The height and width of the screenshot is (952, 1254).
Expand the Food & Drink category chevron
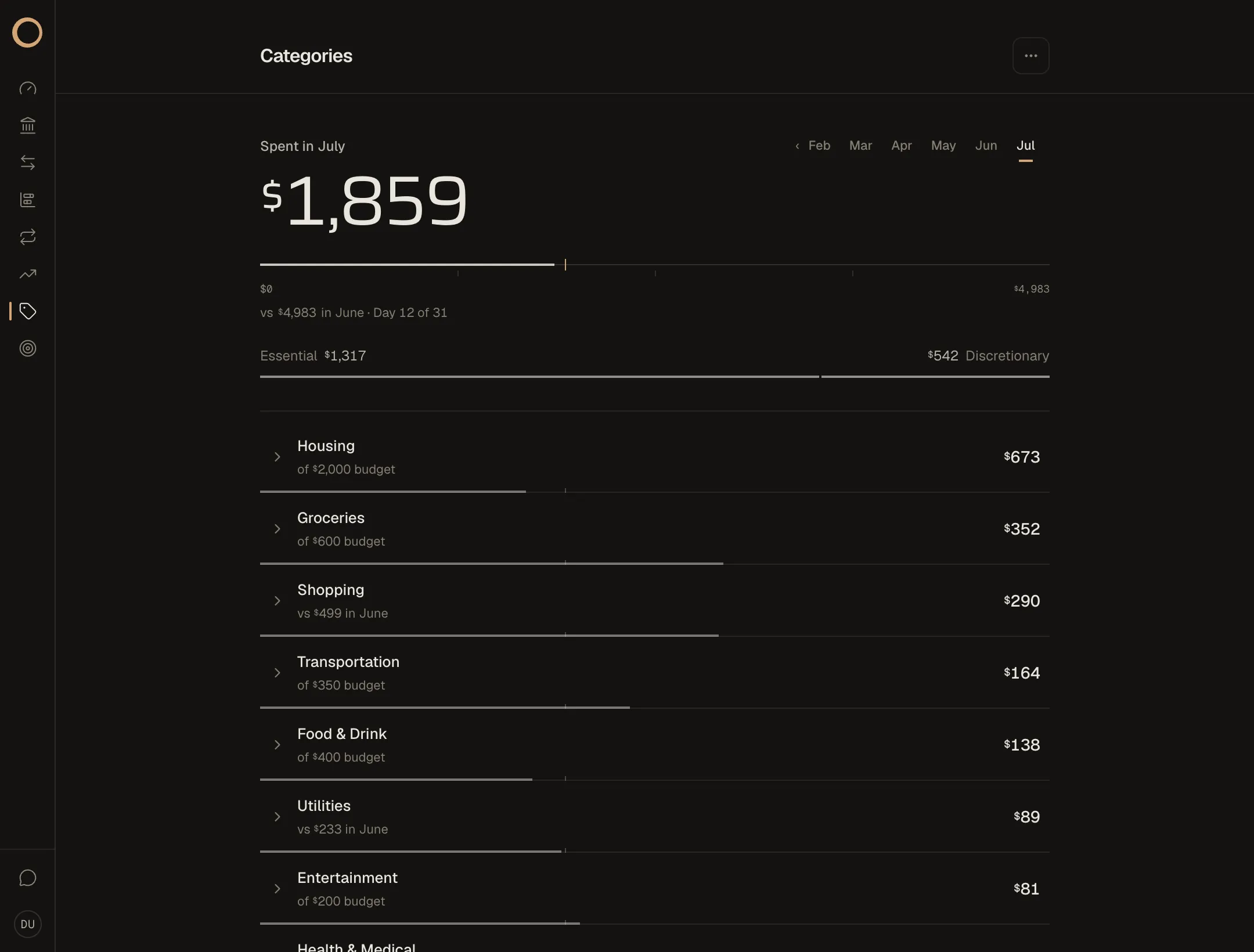coord(278,745)
